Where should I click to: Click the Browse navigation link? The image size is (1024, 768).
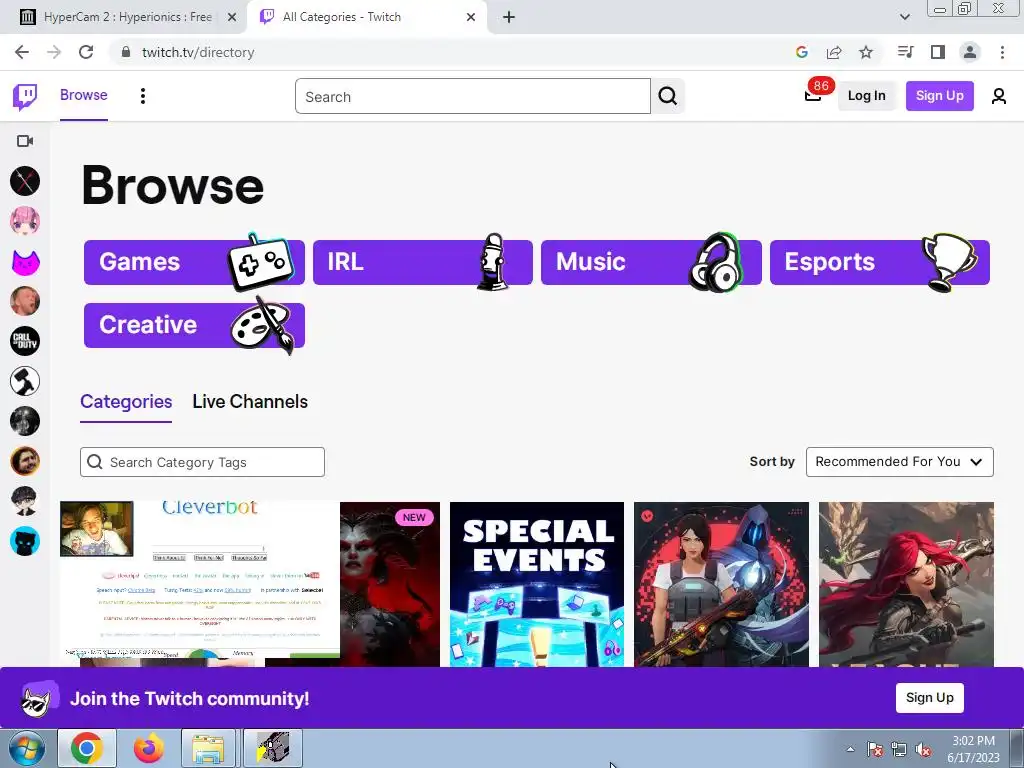point(84,95)
